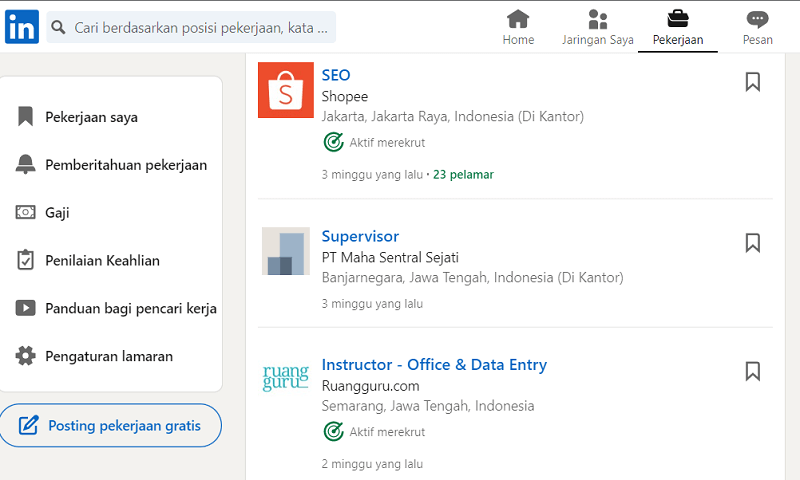Click the 23 pelamar text
800x480 pixels.
point(463,175)
